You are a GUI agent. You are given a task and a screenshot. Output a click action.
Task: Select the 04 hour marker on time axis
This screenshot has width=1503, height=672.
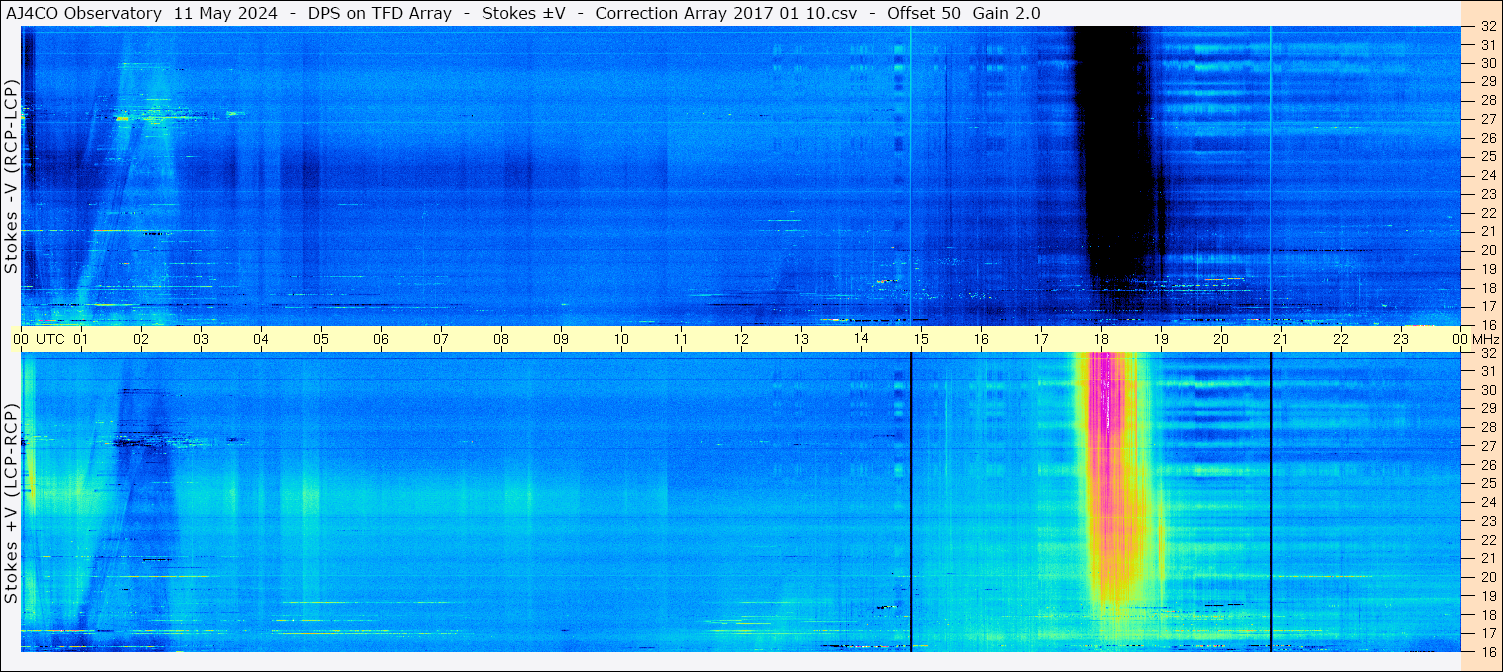[x=261, y=340]
